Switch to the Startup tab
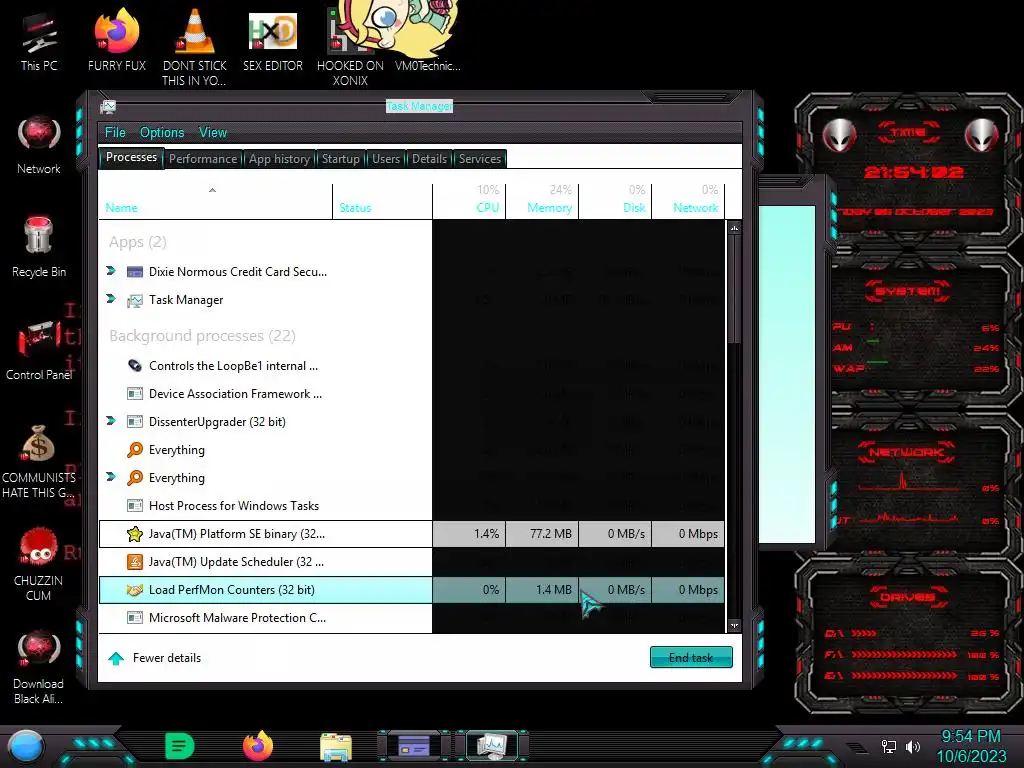Image resolution: width=1024 pixels, height=768 pixels. pos(340,159)
